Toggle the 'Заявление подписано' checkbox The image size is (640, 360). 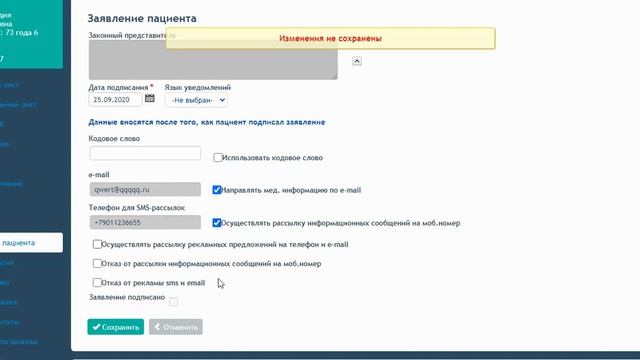point(173,302)
